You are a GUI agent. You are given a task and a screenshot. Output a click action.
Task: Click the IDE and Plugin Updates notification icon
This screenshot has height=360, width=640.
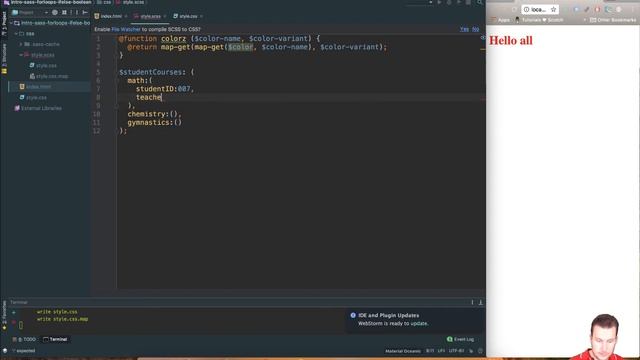click(353, 315)
